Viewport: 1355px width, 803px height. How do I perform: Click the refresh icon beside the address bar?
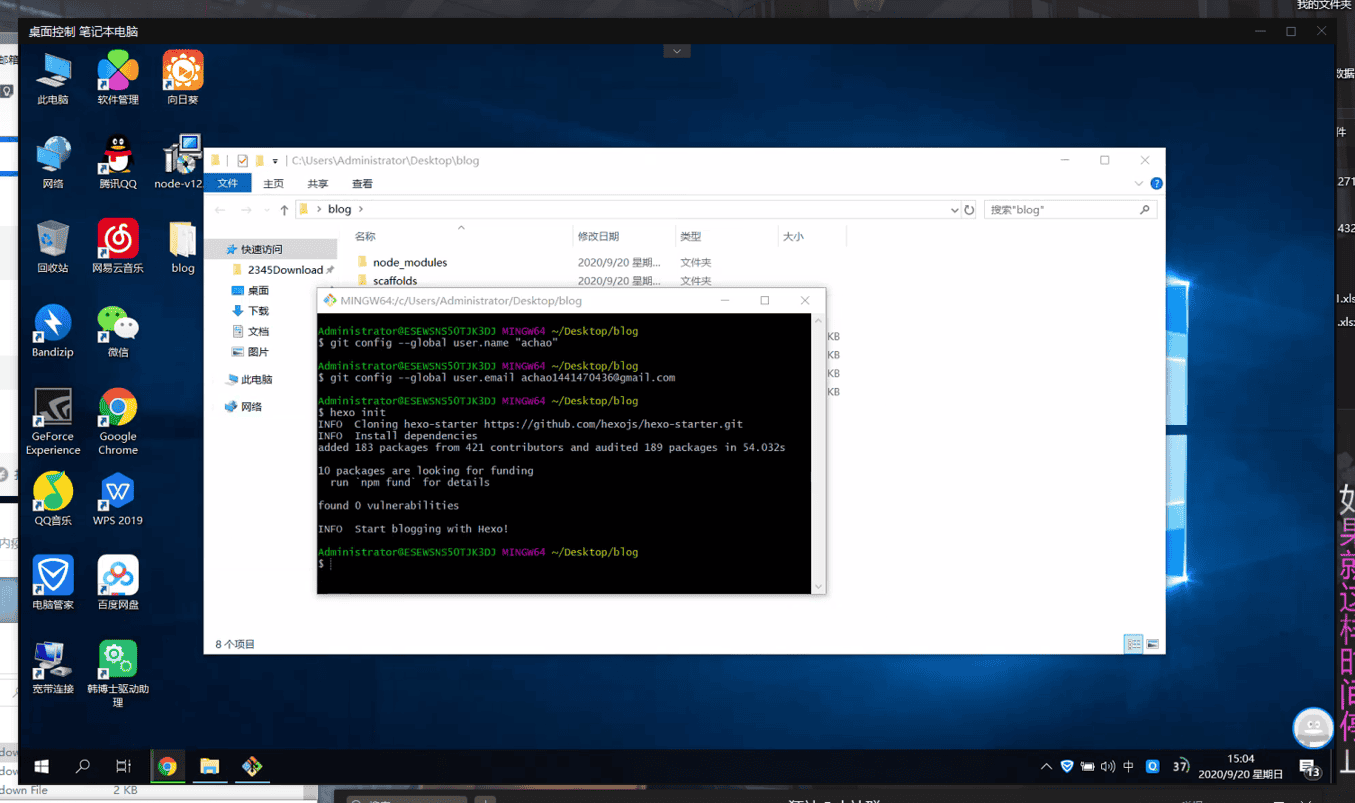pyautogui.click(x=969, y=210)
